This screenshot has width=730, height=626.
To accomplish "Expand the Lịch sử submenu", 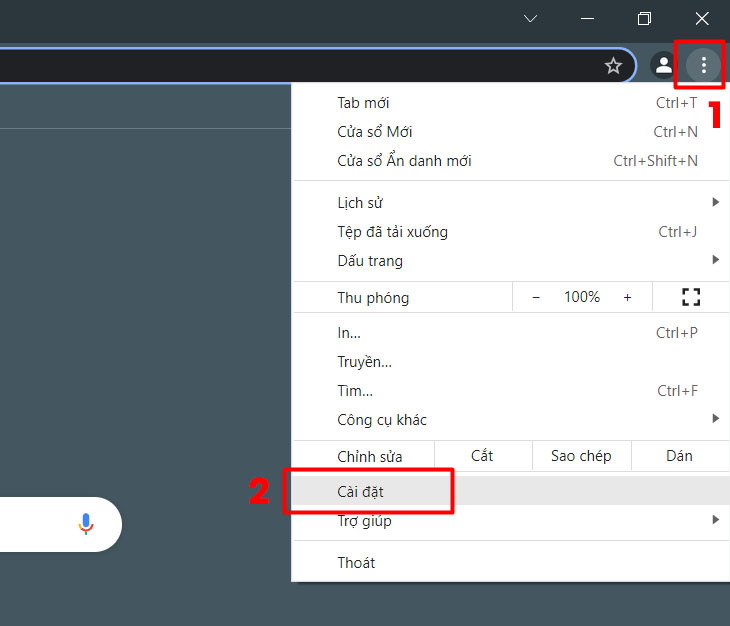I will (715, 202).
